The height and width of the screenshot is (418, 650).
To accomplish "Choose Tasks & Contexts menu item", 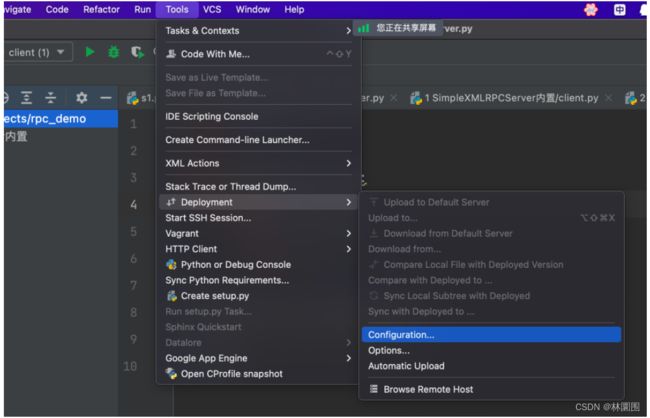I will pos(258,31).
